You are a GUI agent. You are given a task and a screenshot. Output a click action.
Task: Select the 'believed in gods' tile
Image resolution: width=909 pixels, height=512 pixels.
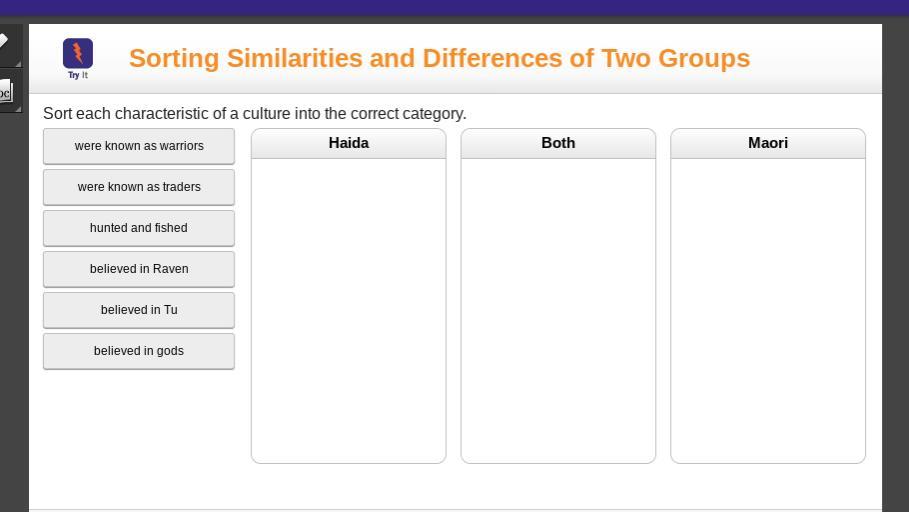[x=139, y=351]
